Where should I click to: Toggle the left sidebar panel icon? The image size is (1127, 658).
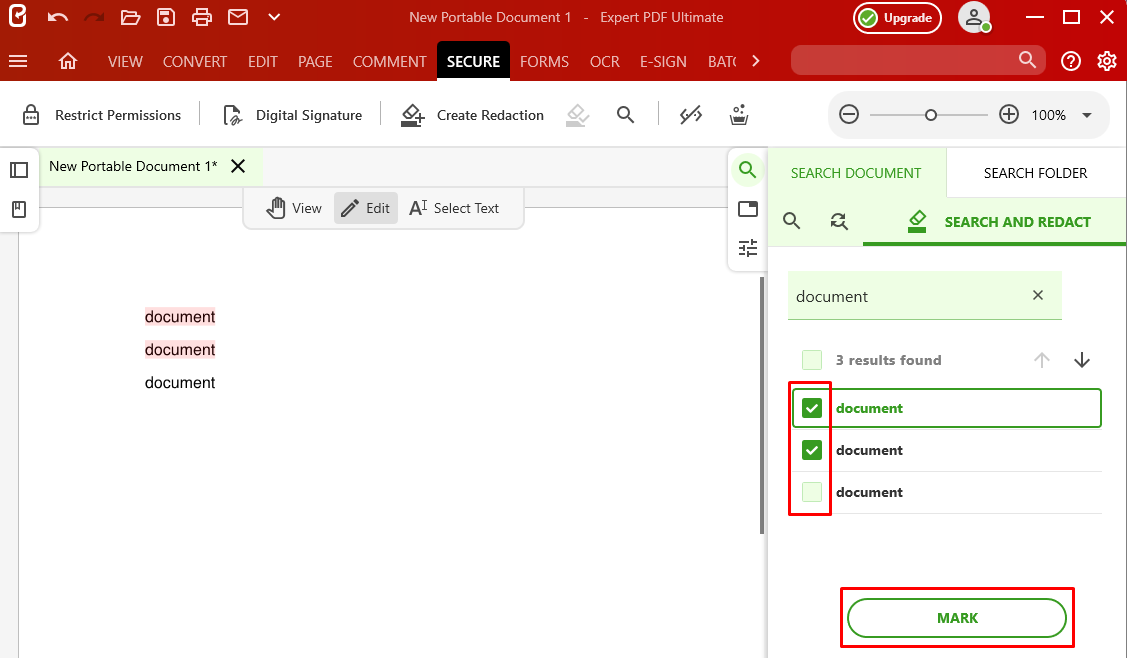19,170
